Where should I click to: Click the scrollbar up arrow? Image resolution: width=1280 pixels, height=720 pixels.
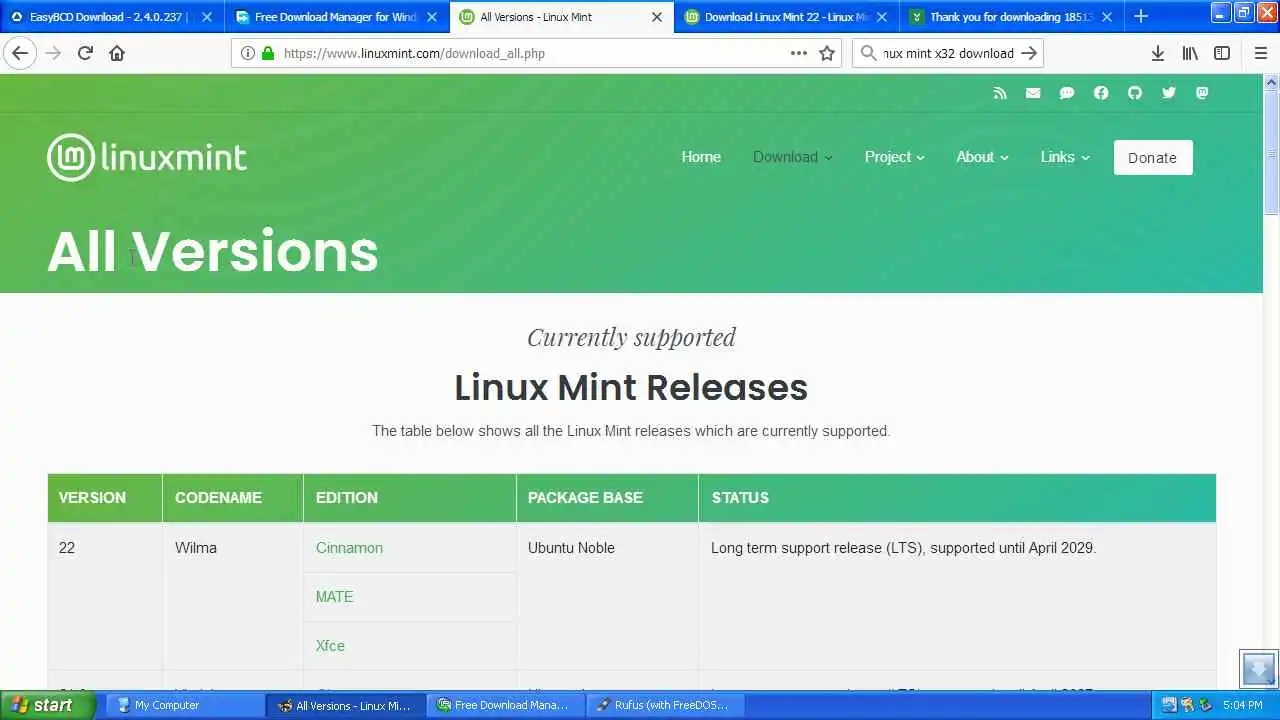1271,83
